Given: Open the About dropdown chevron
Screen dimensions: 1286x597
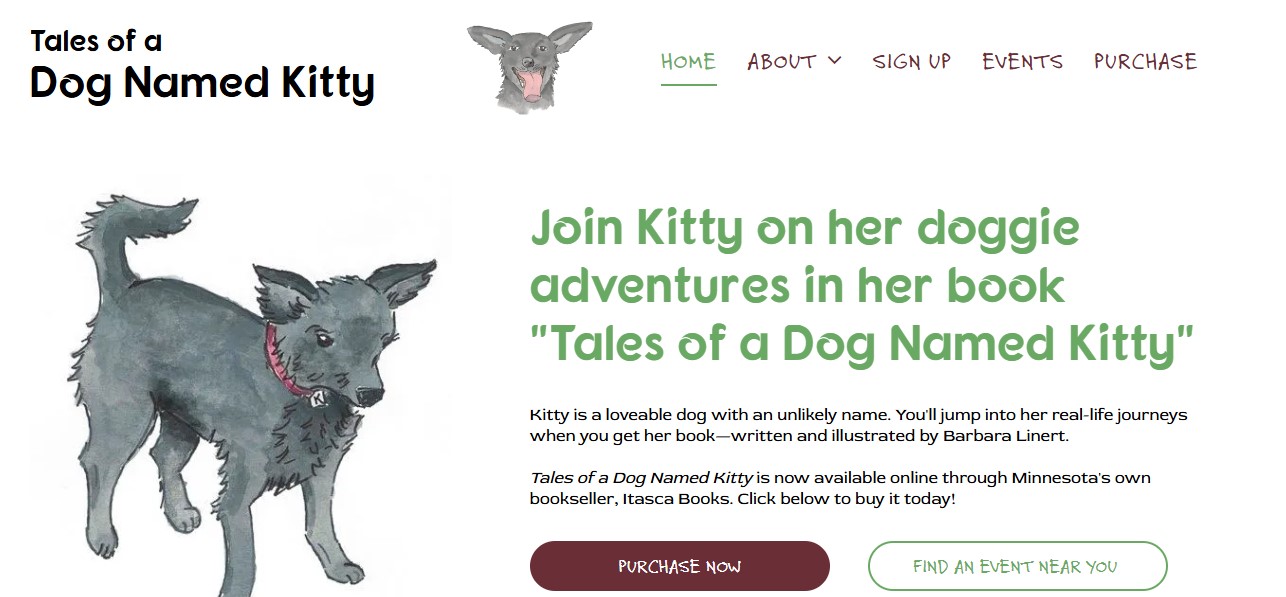Looking at the screenshot, I should [x=834, y=61].
